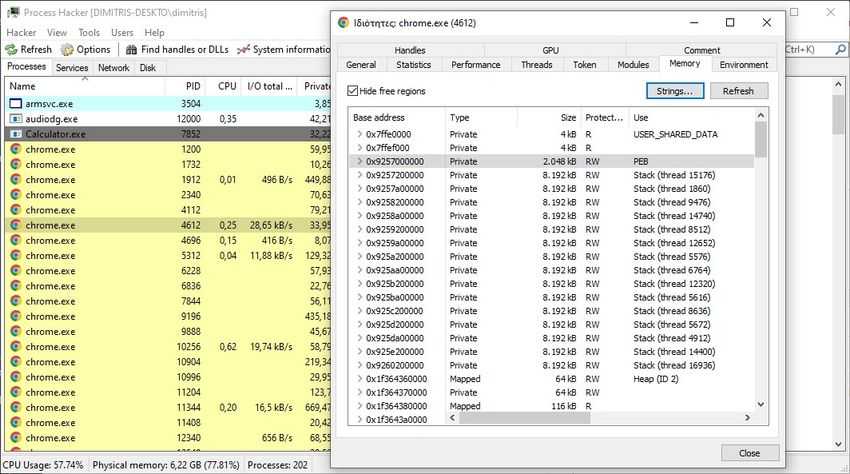Click the Refresh toolbar icon in Process Hacker
This screenshot has height=474, width=850.
(11, 49)
